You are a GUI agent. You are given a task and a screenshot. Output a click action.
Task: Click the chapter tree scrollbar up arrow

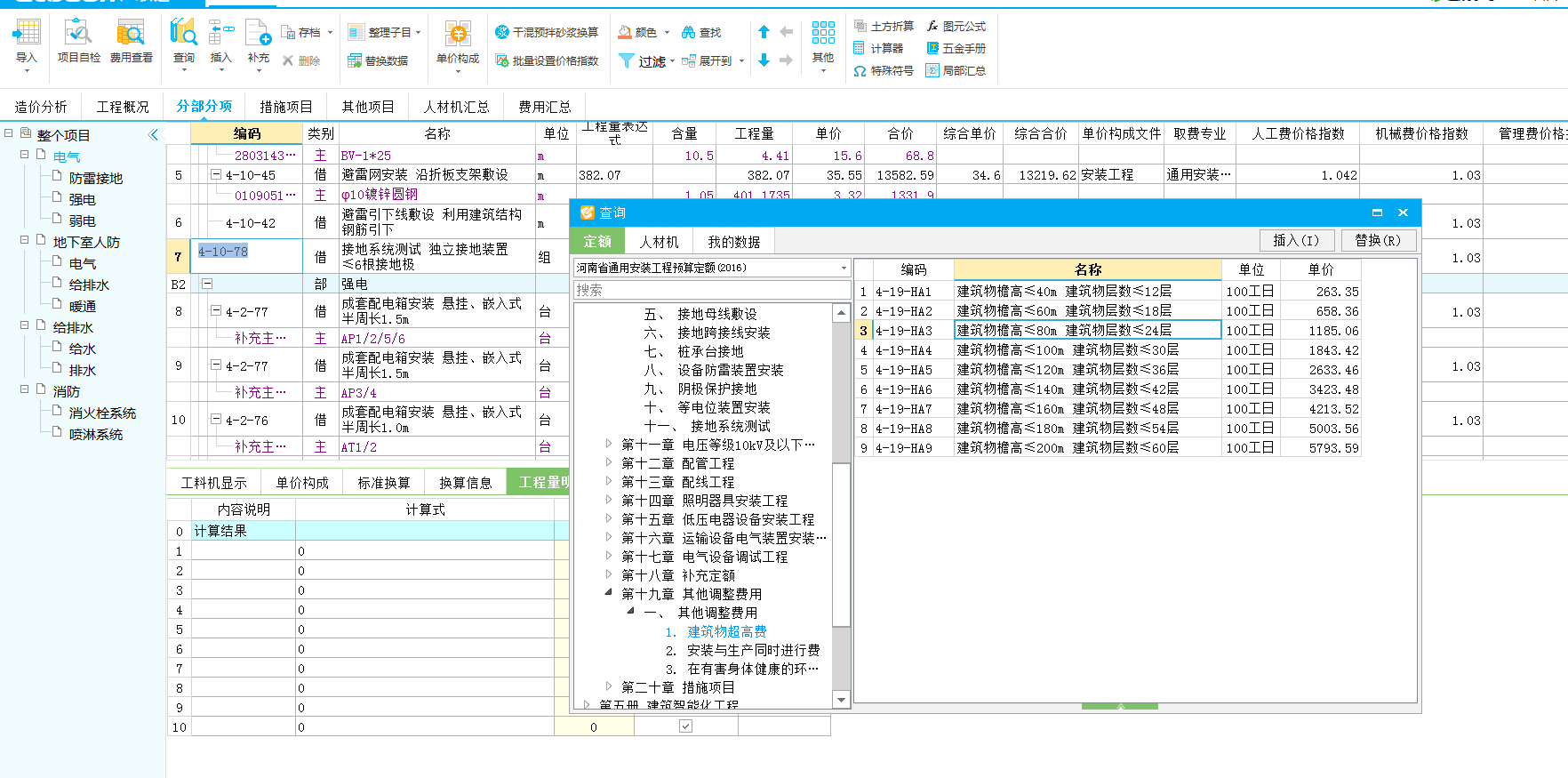tap(841, 312)
